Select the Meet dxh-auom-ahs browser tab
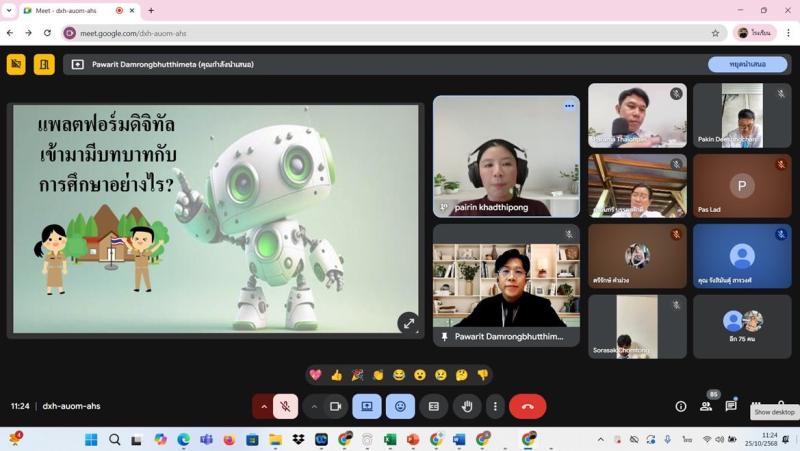Image resolution: width=800 pixels, height=451 pixels. point(70,10)
